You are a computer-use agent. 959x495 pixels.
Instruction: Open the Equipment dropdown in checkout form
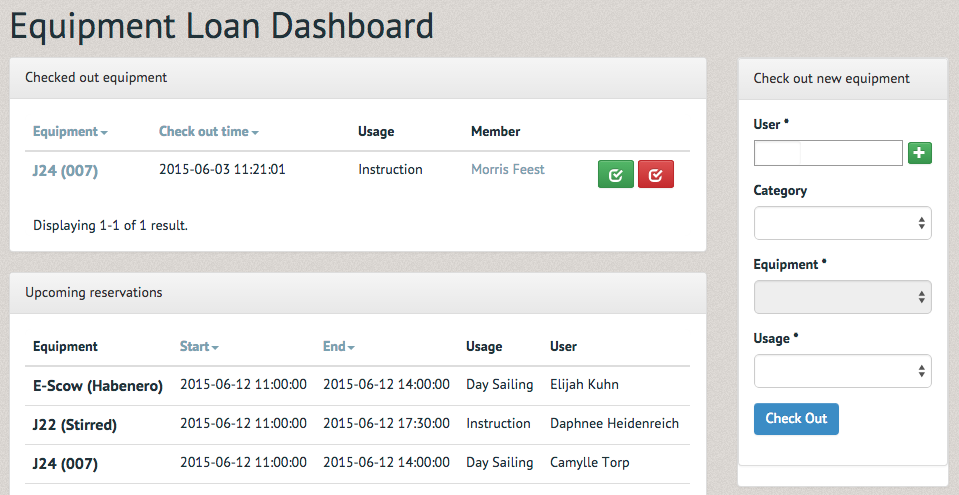click(x=842, y=297)
